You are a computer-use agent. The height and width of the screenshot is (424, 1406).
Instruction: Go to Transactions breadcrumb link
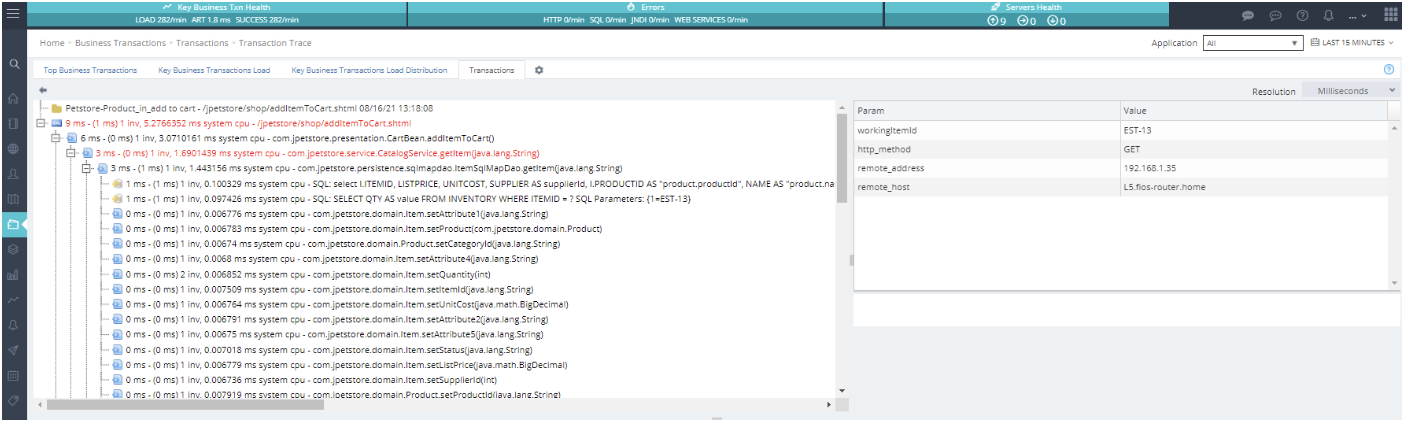(x=202, y=43)
